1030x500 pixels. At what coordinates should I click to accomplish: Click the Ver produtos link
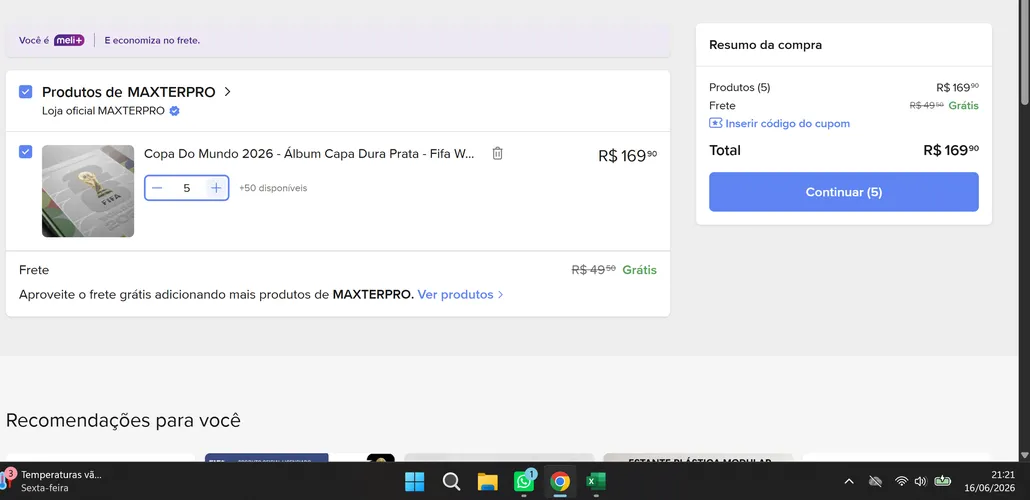coord(460,294)
